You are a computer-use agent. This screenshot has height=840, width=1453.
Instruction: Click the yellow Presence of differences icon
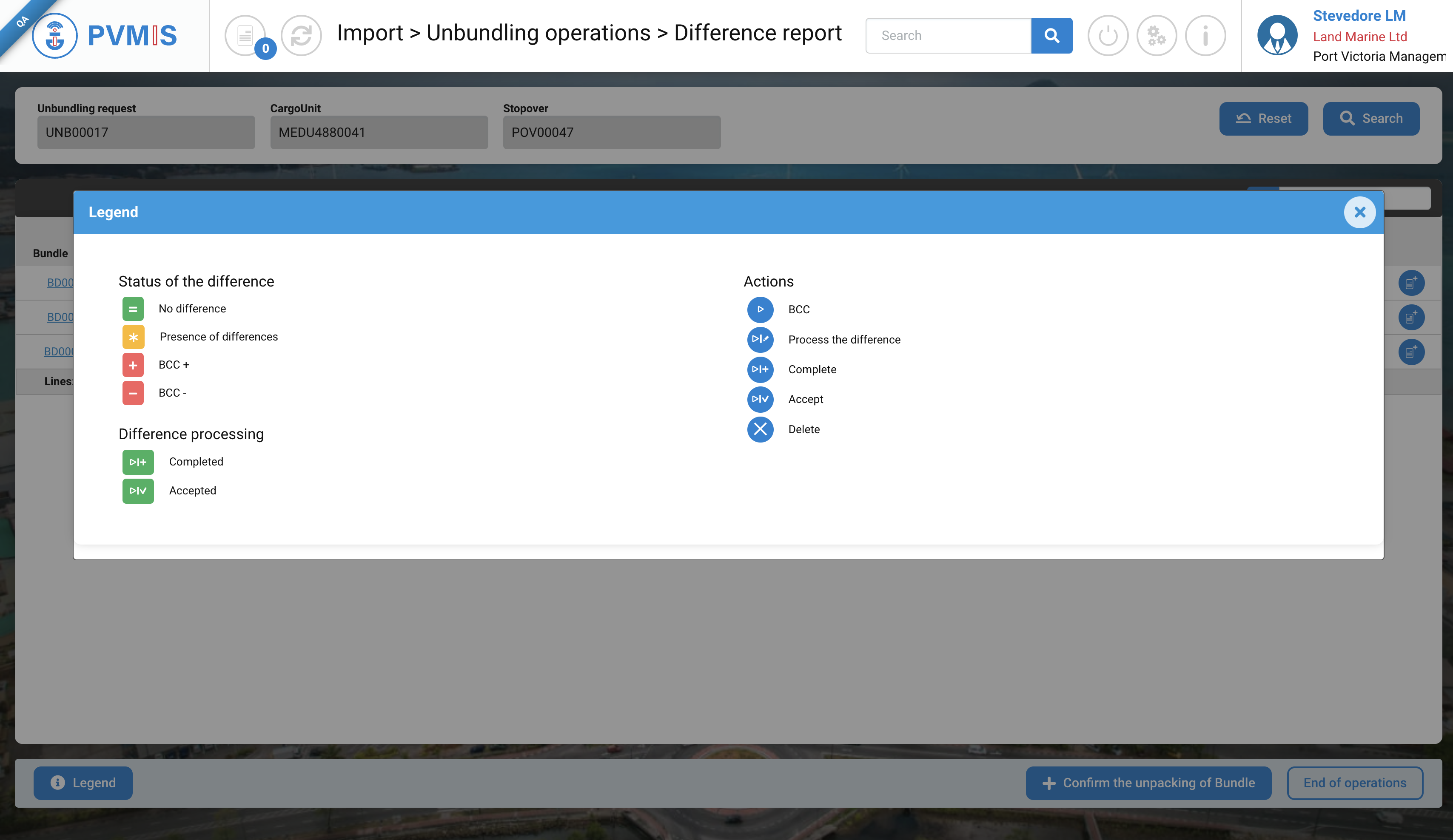point(133,337)
